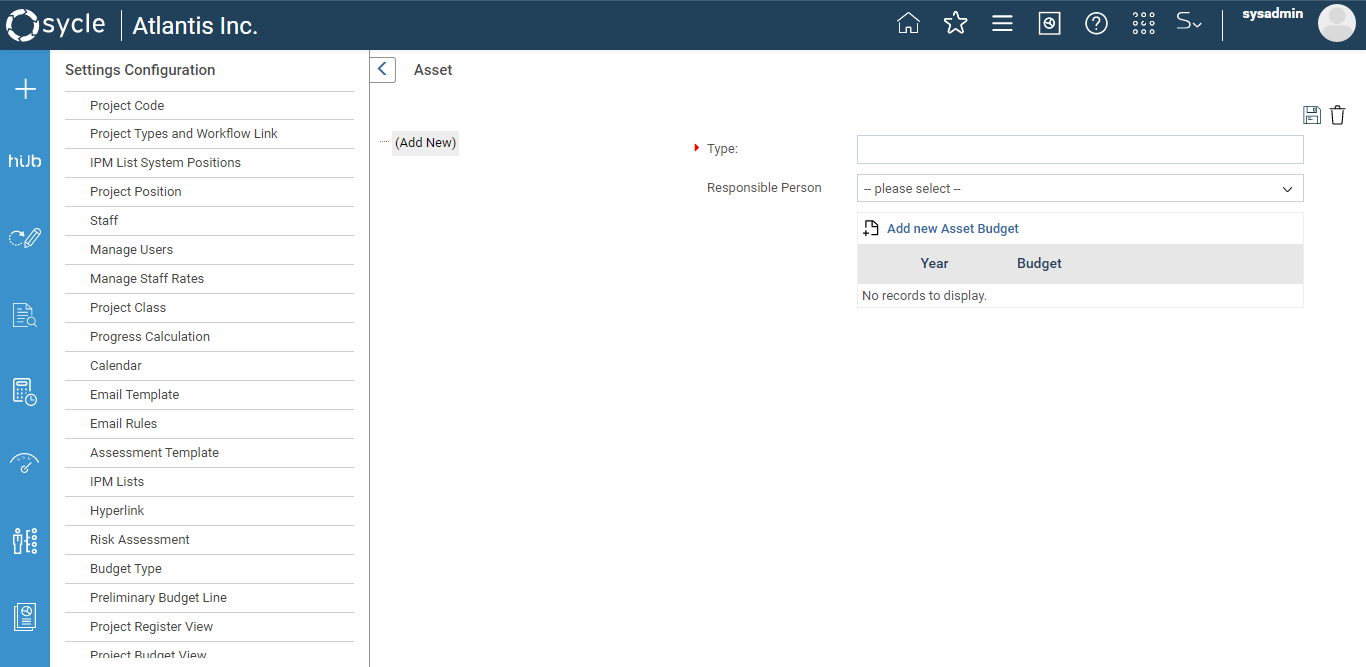Collapse settings panel with back chevron

(x=383, y=70)
